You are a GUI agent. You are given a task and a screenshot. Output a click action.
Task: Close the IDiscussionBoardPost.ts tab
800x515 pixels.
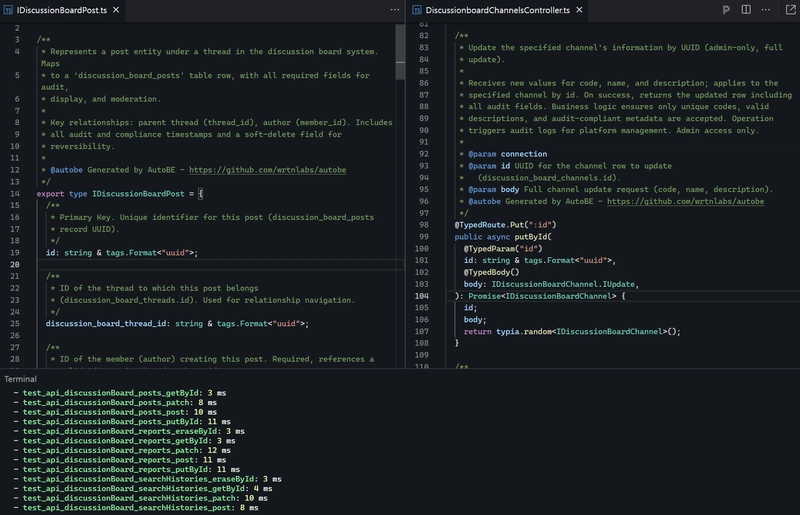tap(116, 9)
